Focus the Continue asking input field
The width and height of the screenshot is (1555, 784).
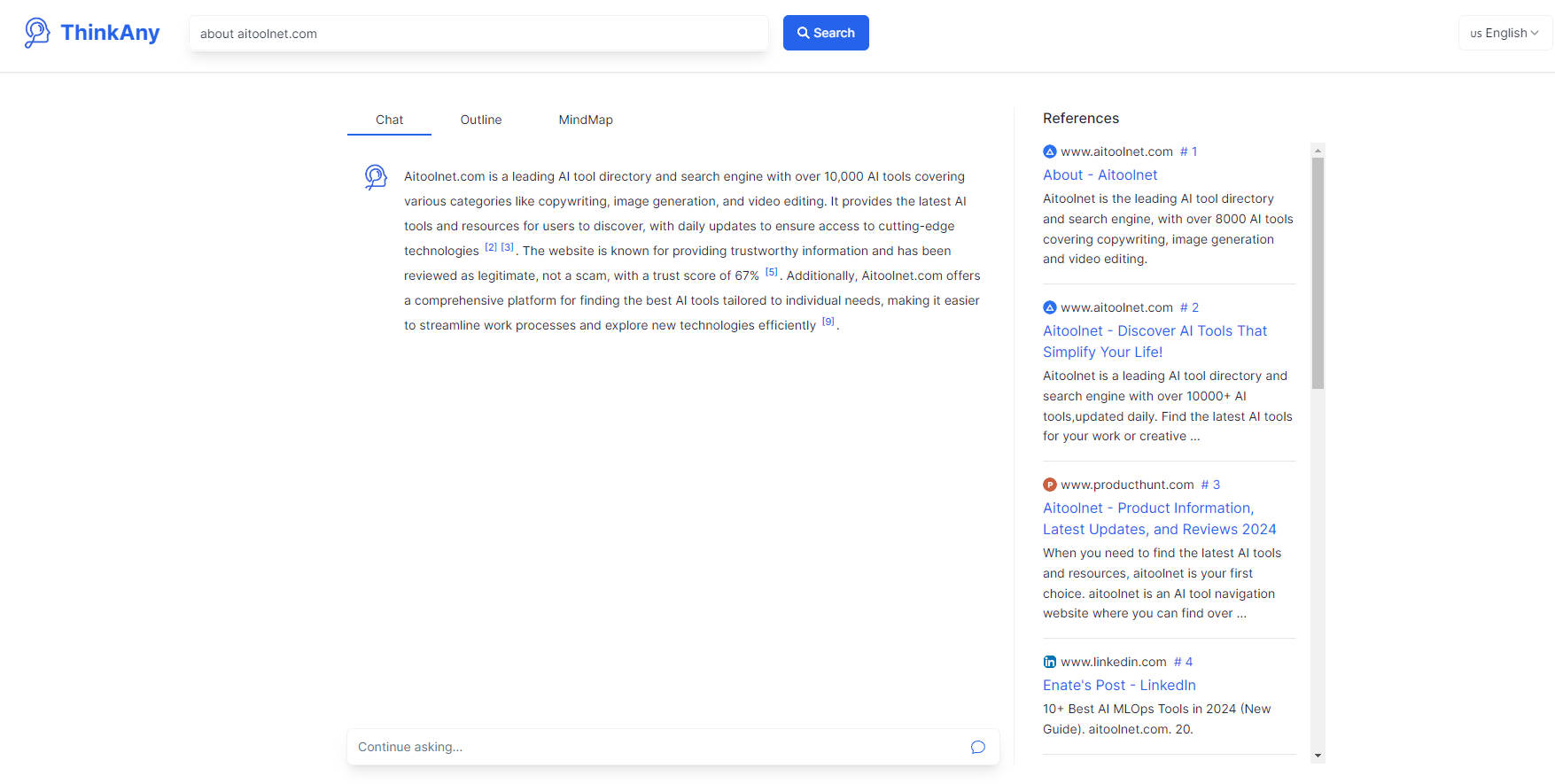coord(656,747)
